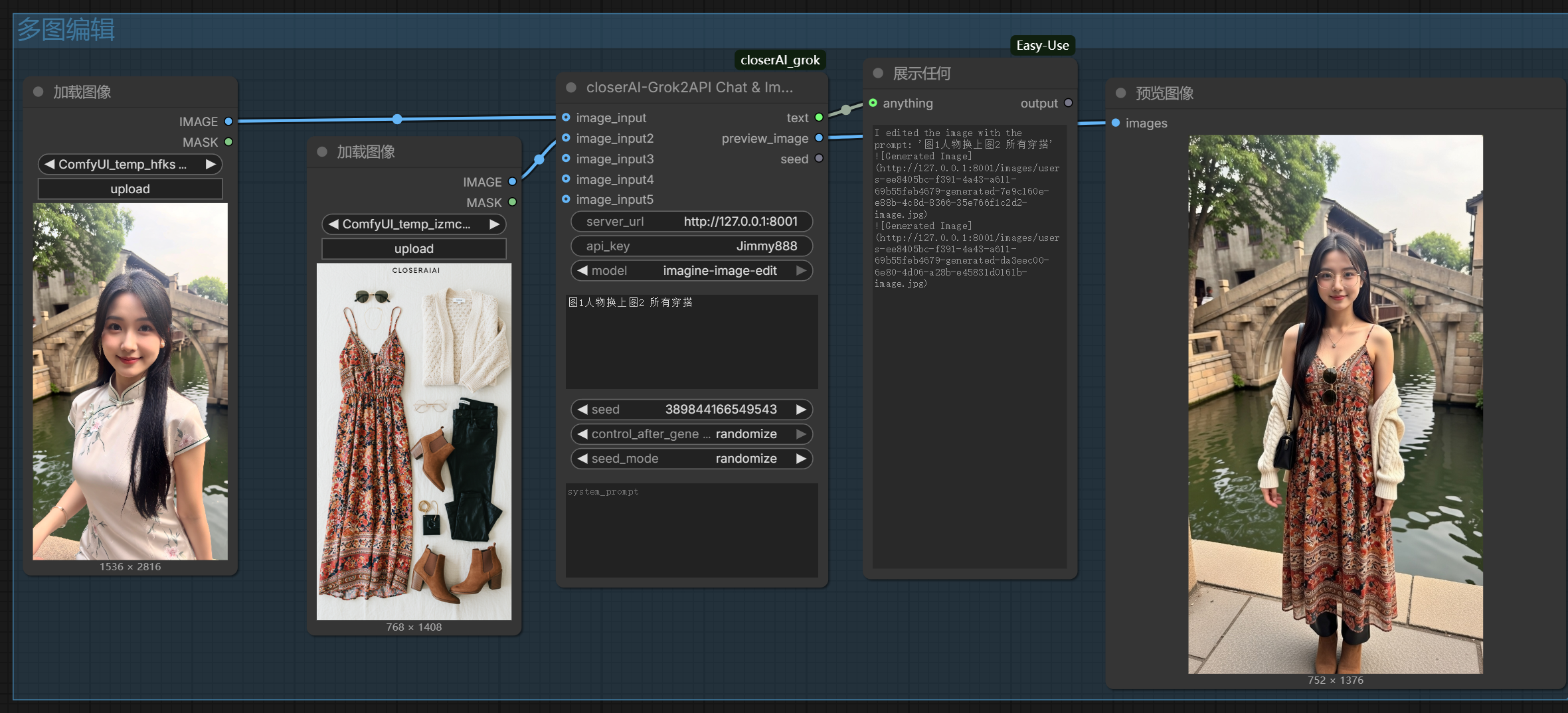Screen dimensions: 1568x713
Task: Click upload button under ComfyUI_temp_izmc
Action: click(x=414, y=249)
